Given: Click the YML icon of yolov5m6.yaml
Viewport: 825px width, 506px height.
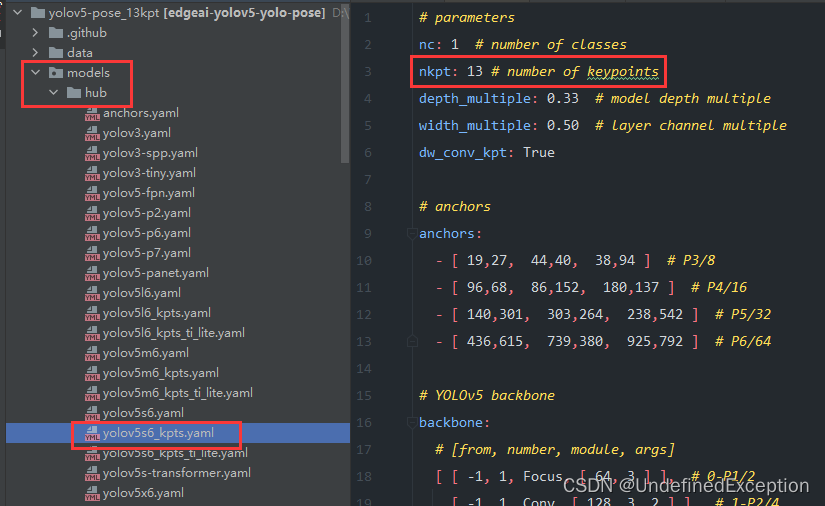Looking at the screenshot, I should point(92,353).
